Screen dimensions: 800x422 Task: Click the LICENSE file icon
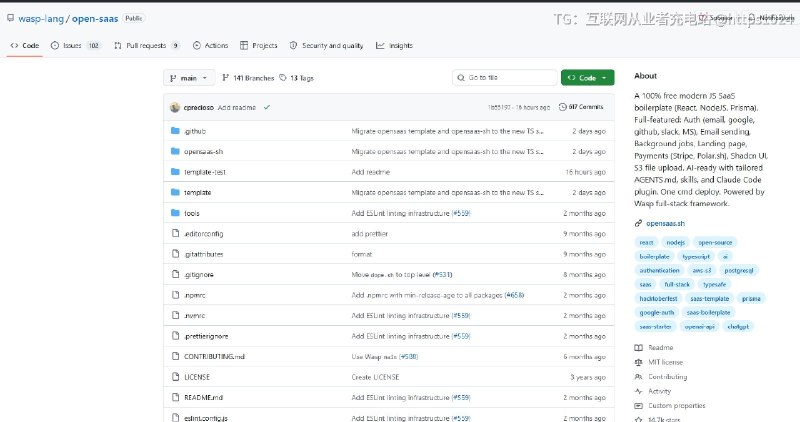176,377
